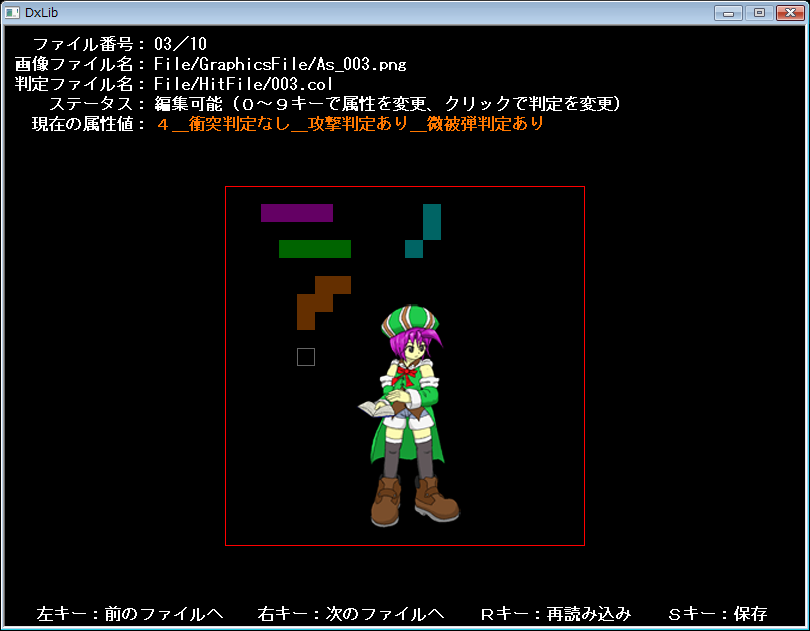Image resolution: width=810 pixels, height=631 pixels.
Task: Click the hint 右キー:次のファイルへ
Action: 351,614
